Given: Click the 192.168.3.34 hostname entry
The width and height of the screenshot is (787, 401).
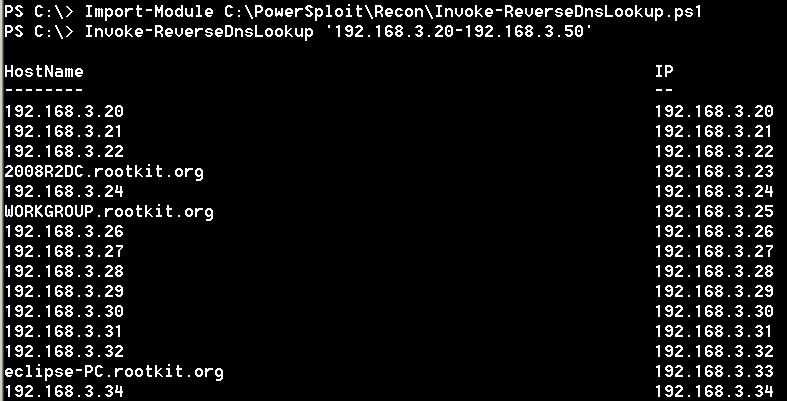Looking at the screenshot, I should pyautogui.click(x=64, y=391).
